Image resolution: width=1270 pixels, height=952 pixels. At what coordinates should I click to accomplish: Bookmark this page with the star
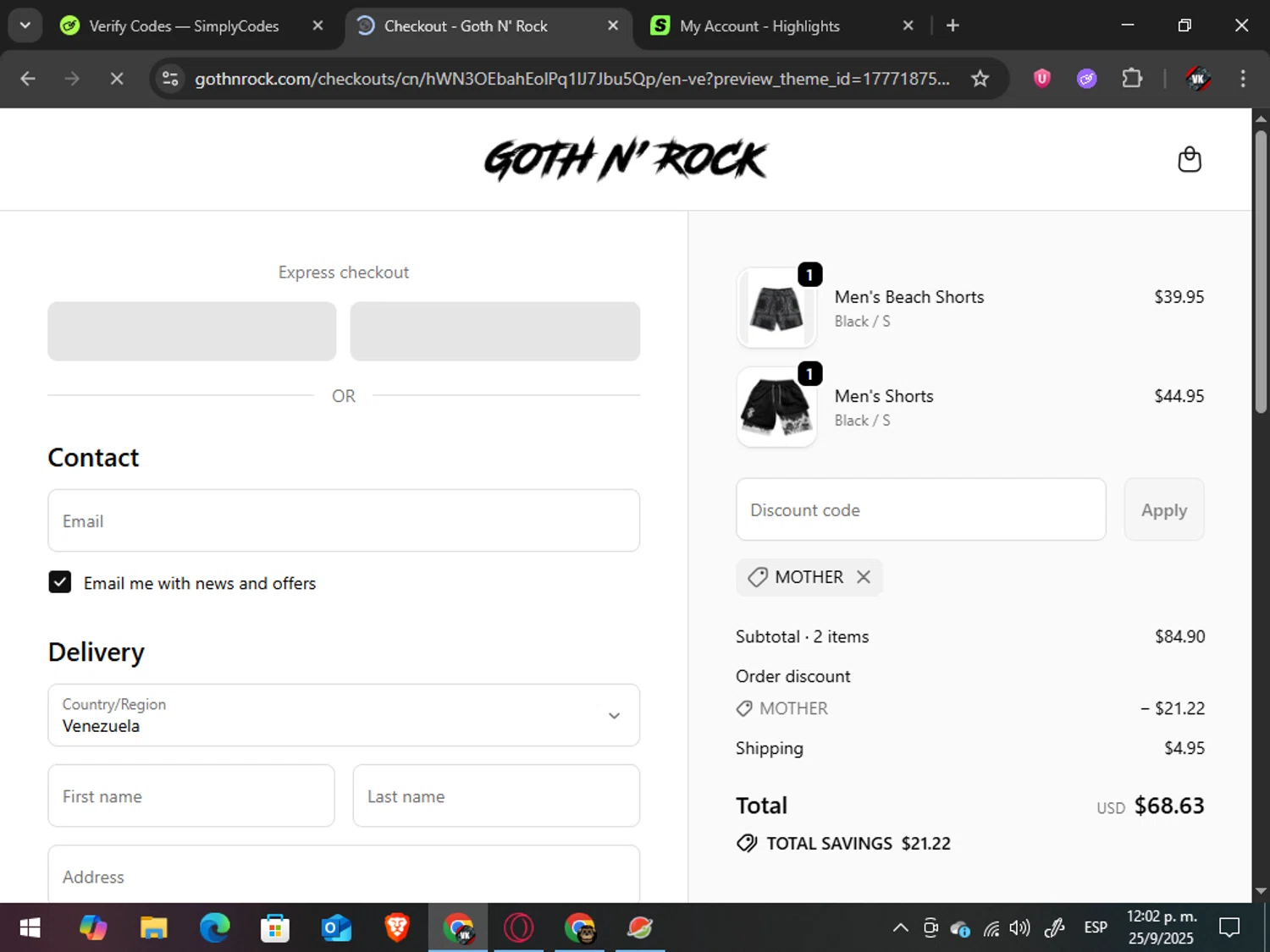(980, 79)
